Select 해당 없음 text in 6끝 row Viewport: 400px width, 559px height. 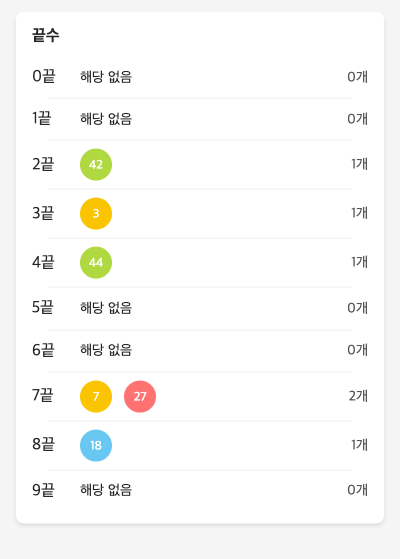pos(106,350)
